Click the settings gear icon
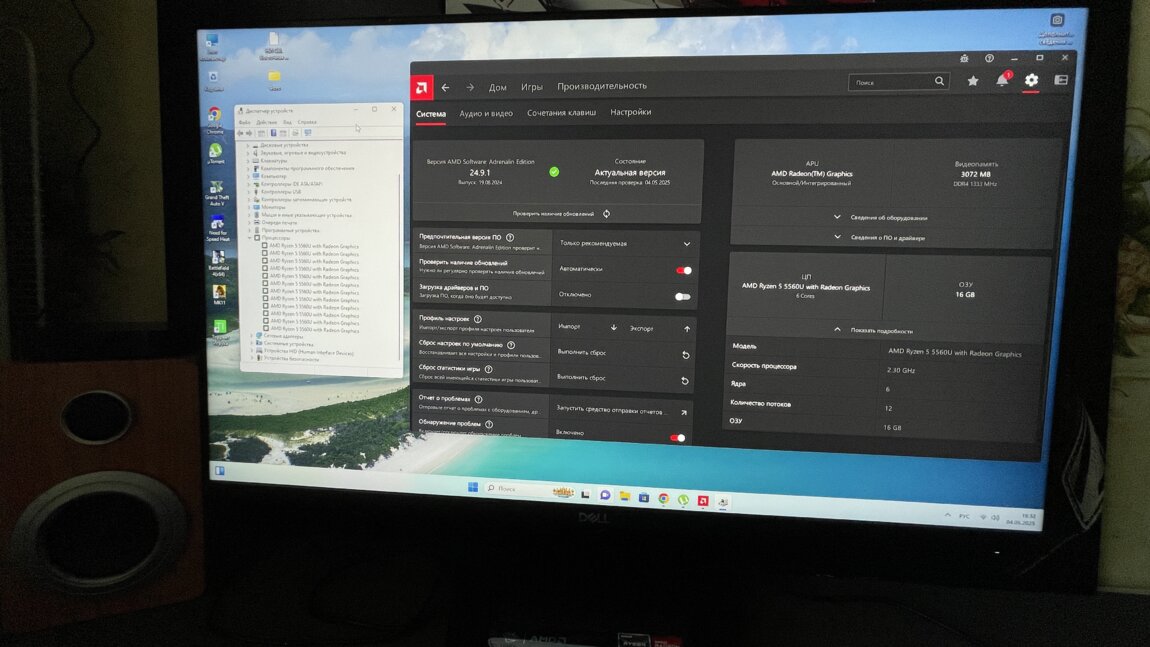The image size is (1150, 647). (1031, 81)
